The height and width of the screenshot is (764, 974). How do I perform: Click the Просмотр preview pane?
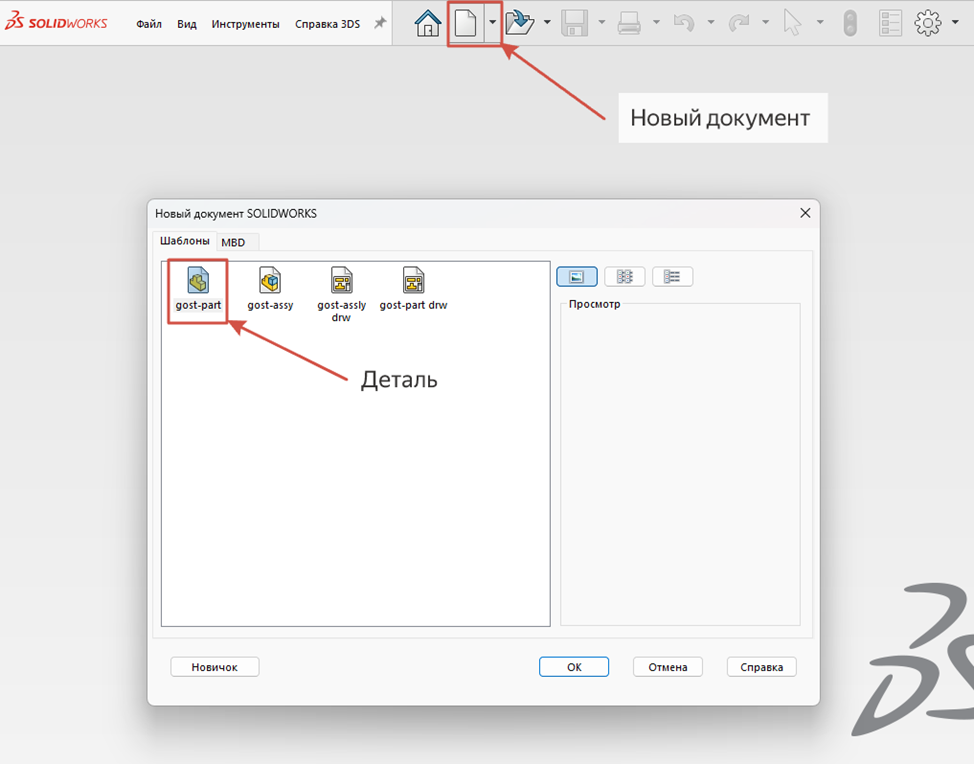click(680, 465)
